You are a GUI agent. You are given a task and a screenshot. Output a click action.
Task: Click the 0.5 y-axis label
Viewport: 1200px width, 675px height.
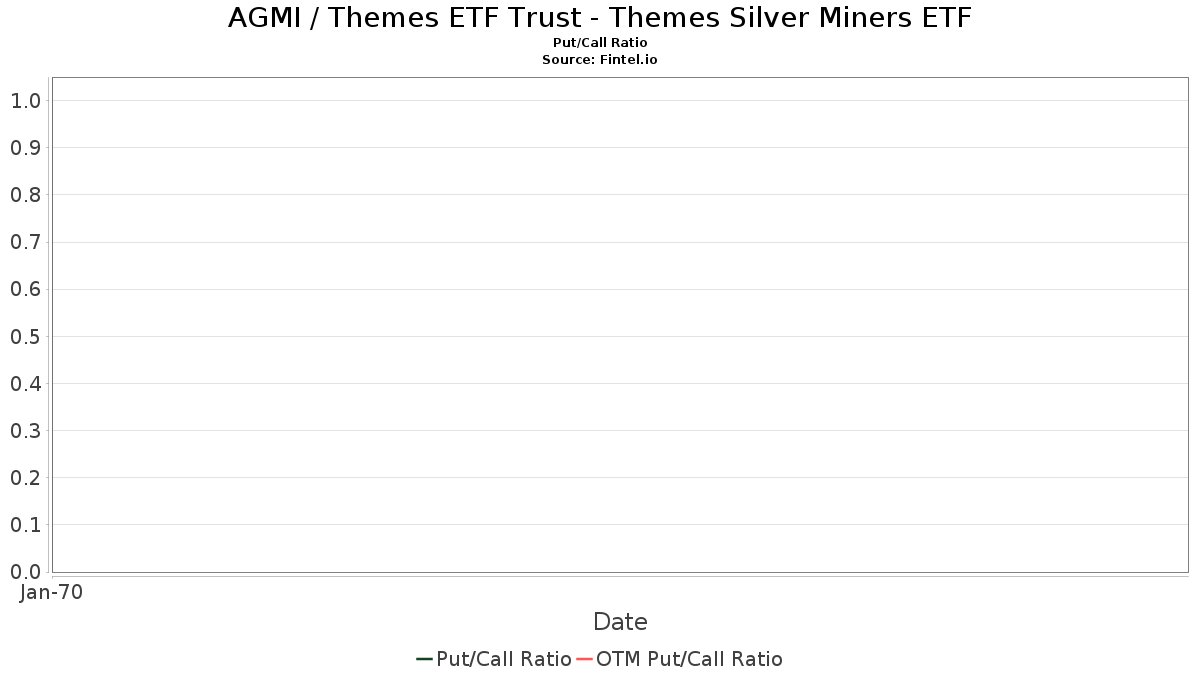point(25,336)
